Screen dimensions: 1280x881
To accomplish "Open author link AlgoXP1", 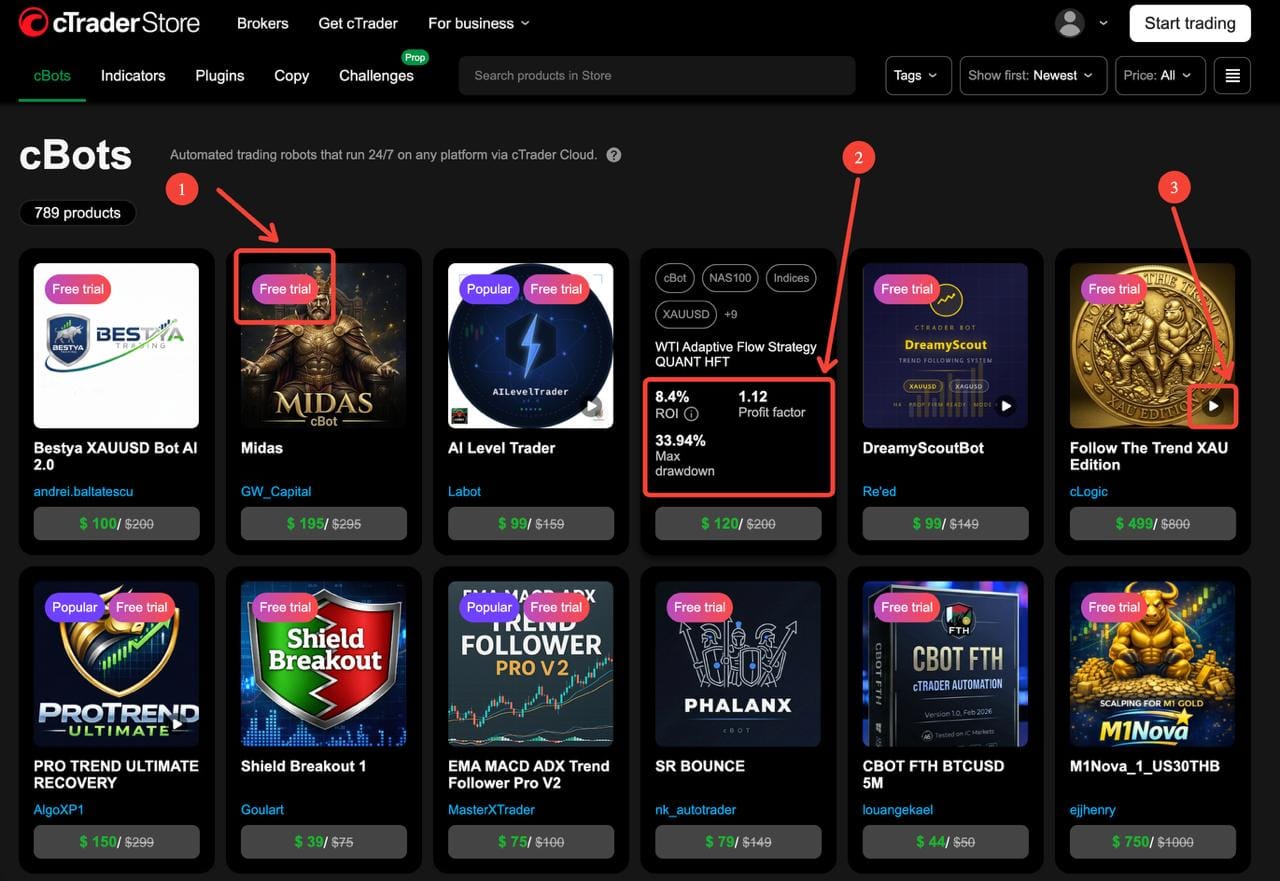I will click(x=59, y=809).
